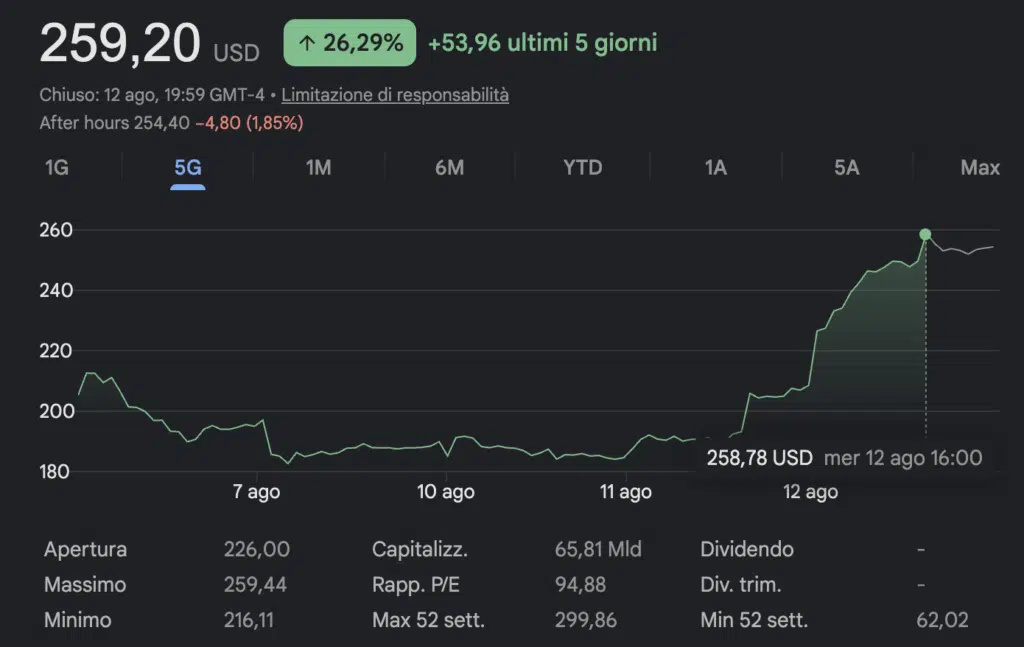Viewport: 1024px width, 647px height.
Task: Click the 7 ago date axis label
Action: [256, 492]
